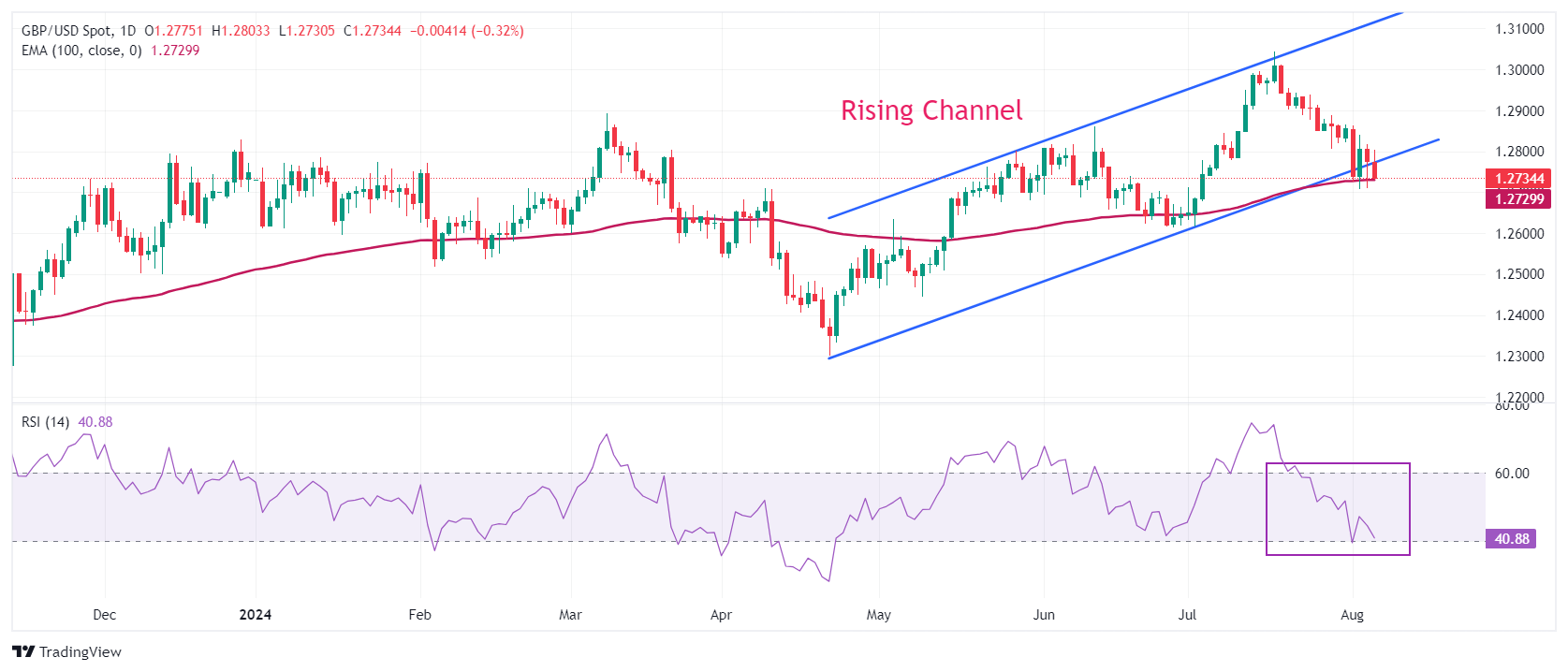Select the RSI (14) indicator label

[x=45, y=422]
